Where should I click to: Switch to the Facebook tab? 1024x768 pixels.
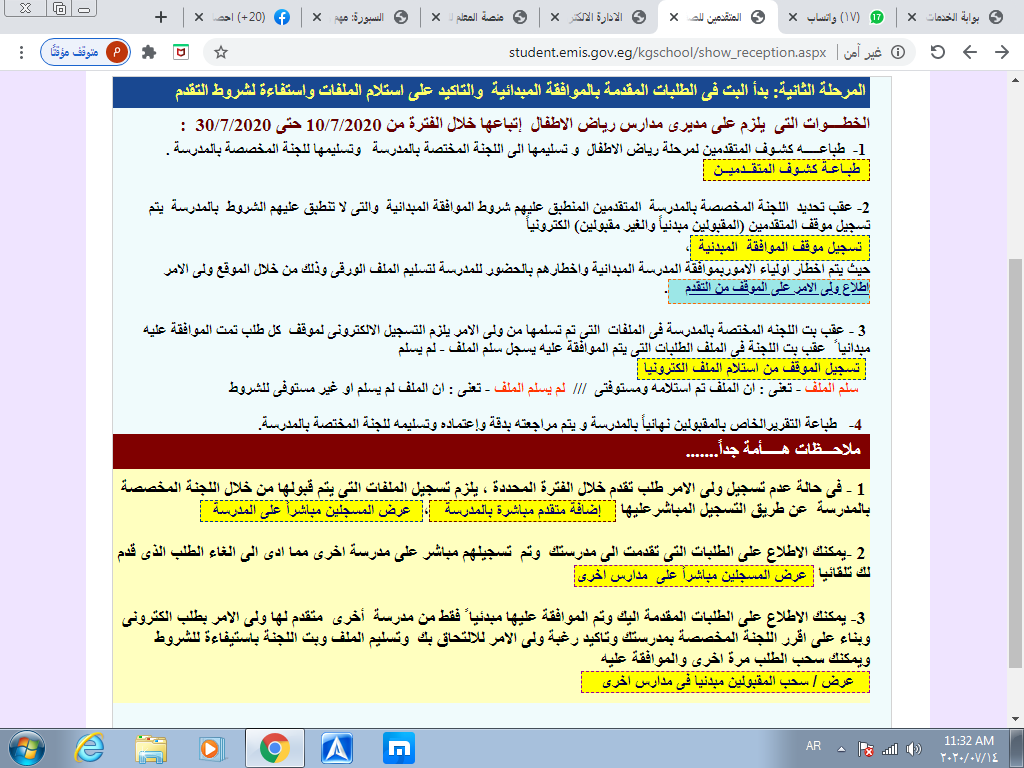click(242, 17)
